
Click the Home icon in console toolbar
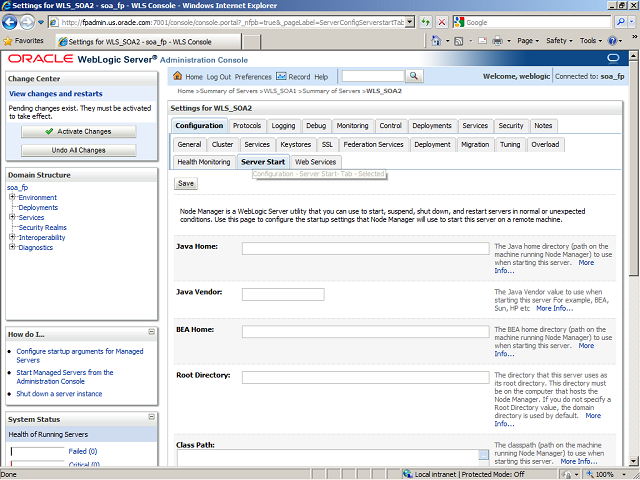[178, 76]
